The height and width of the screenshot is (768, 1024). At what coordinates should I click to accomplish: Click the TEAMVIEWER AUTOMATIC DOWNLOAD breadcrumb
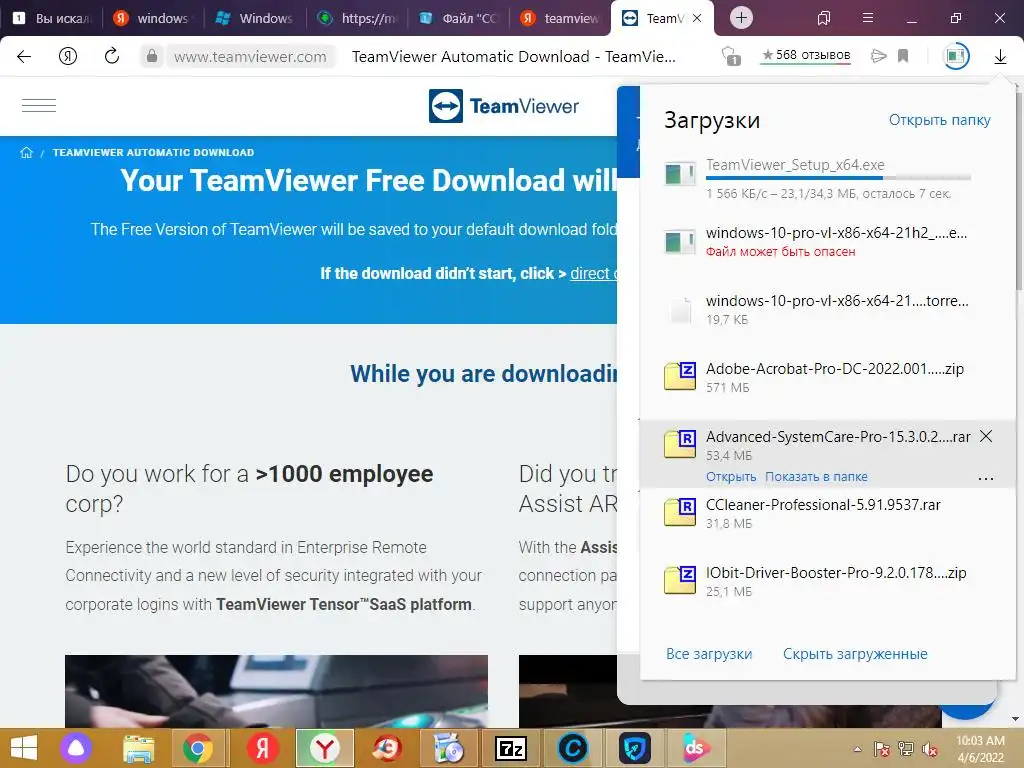coord(153,152)
